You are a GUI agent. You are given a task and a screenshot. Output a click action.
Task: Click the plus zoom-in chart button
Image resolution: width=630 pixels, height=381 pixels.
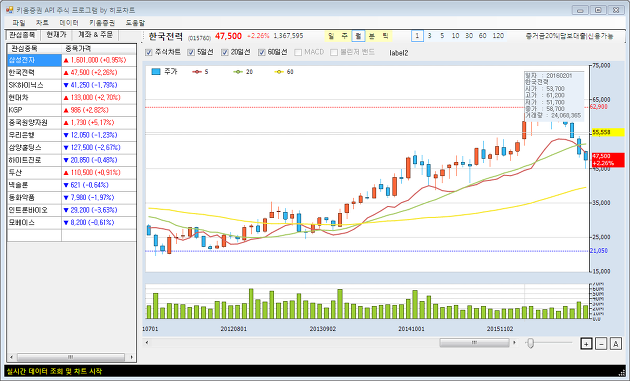point(586,344)
